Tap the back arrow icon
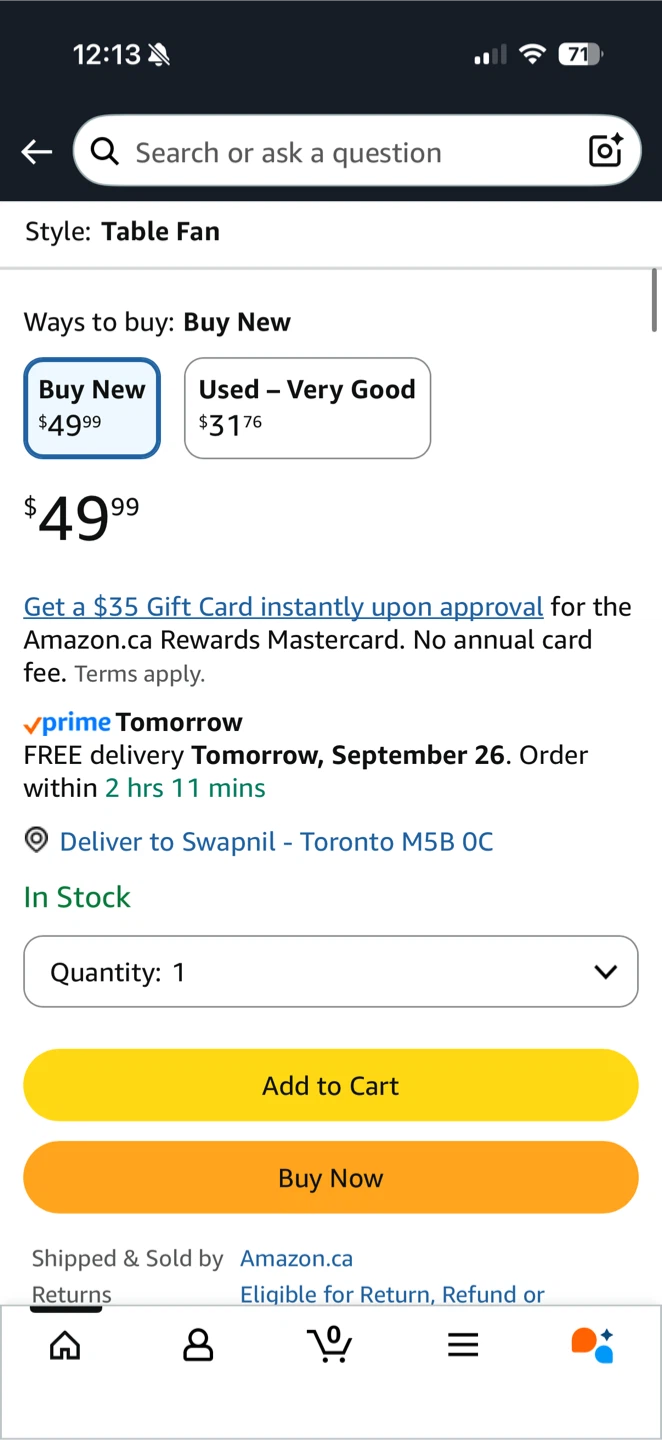This screenshot has height=1440, width=662. (x=37, y=152)
